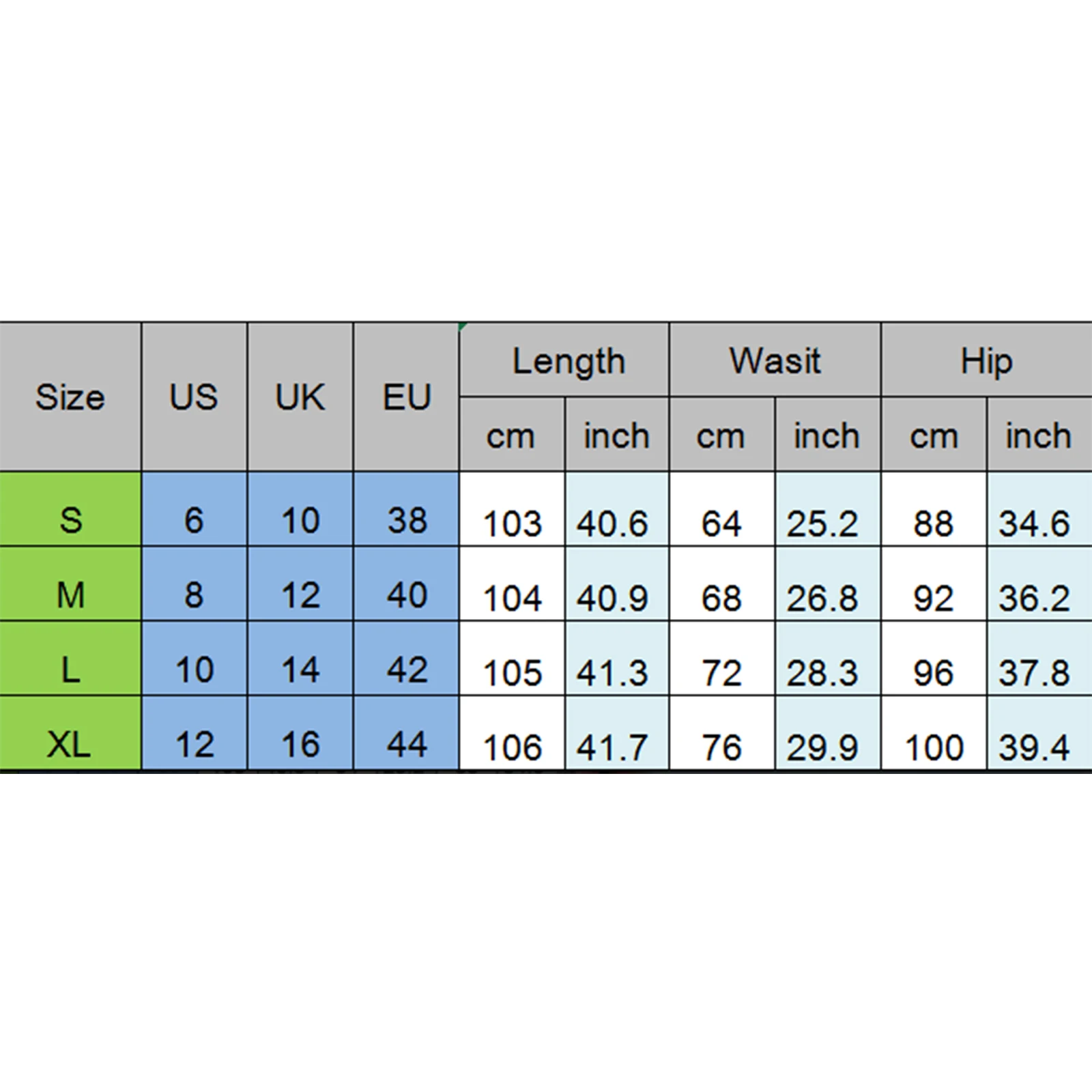Select the L size row label
The width and height of the screenshot is (1092, 1092).
(x=70, y=659)
